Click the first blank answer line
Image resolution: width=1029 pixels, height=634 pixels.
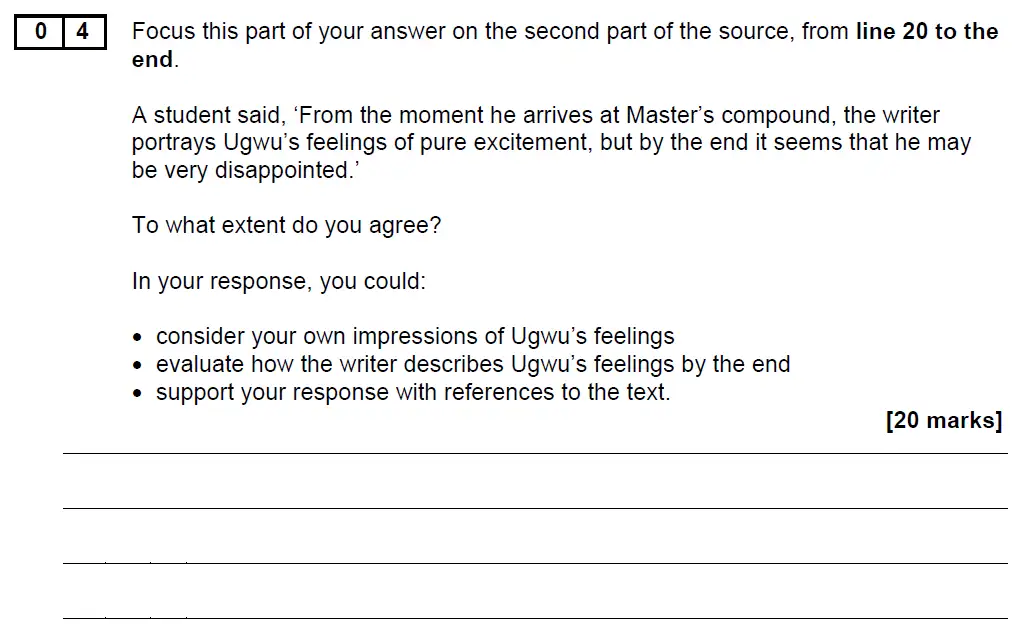tap(535, 453)
